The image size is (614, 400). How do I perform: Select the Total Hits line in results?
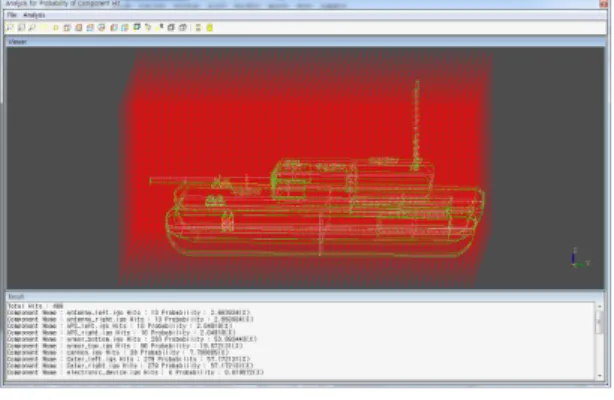coord(35,306)
